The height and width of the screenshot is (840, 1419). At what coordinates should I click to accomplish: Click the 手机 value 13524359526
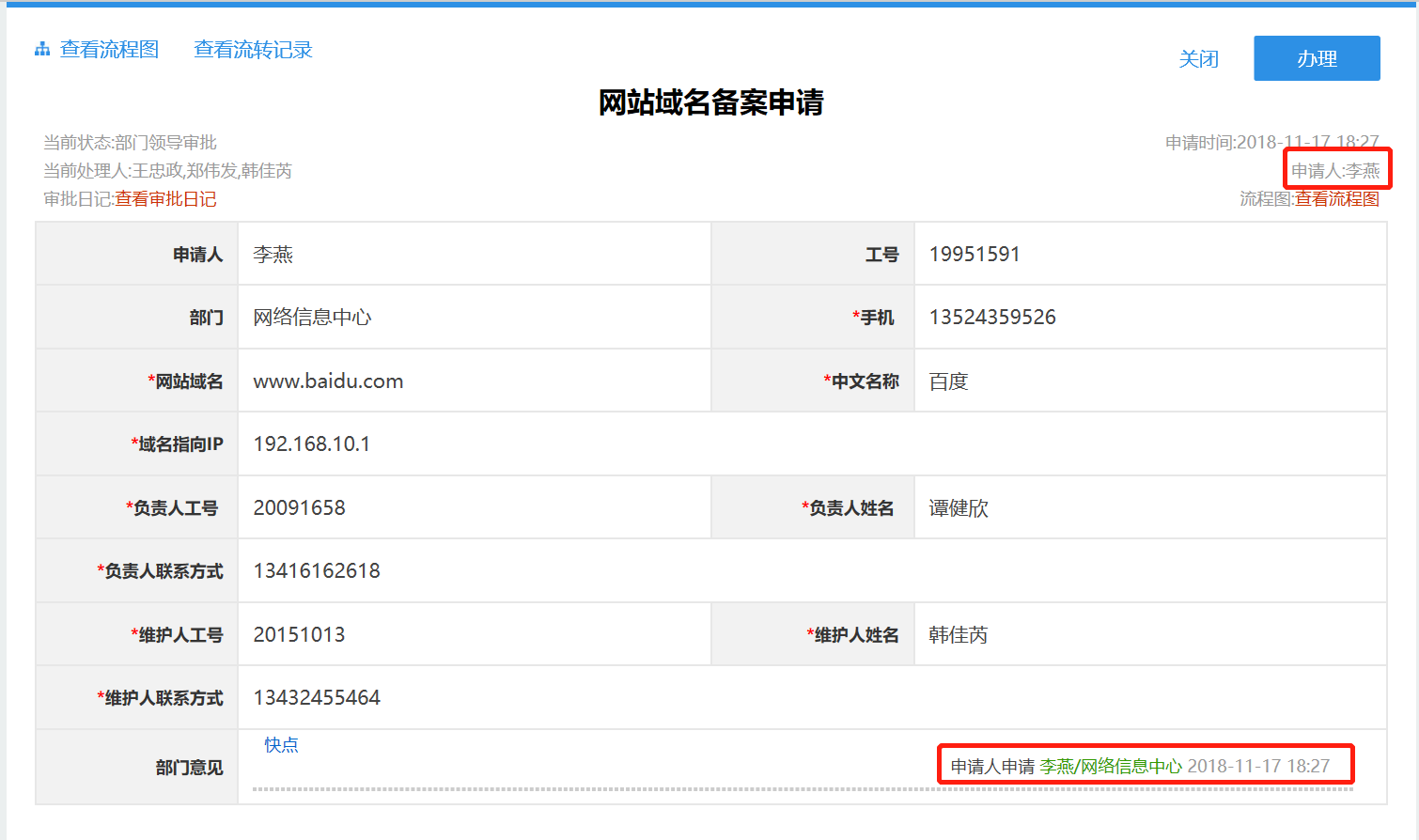coord(992,318)
